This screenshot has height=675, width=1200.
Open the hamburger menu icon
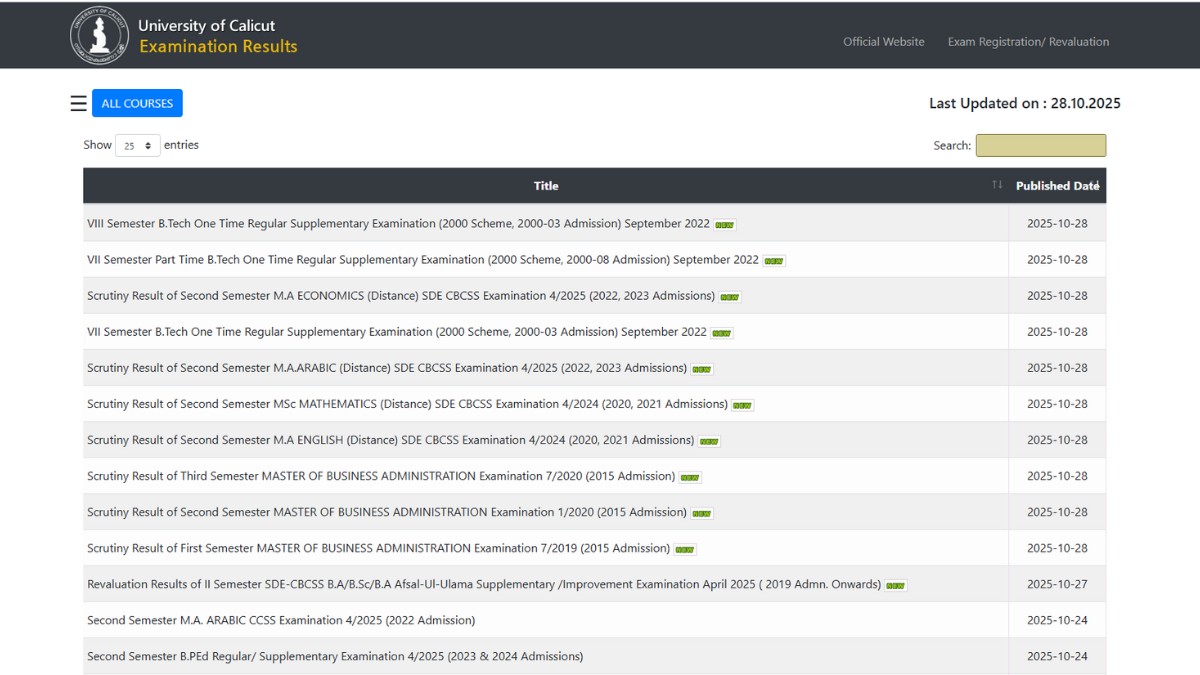pos(78,103)
